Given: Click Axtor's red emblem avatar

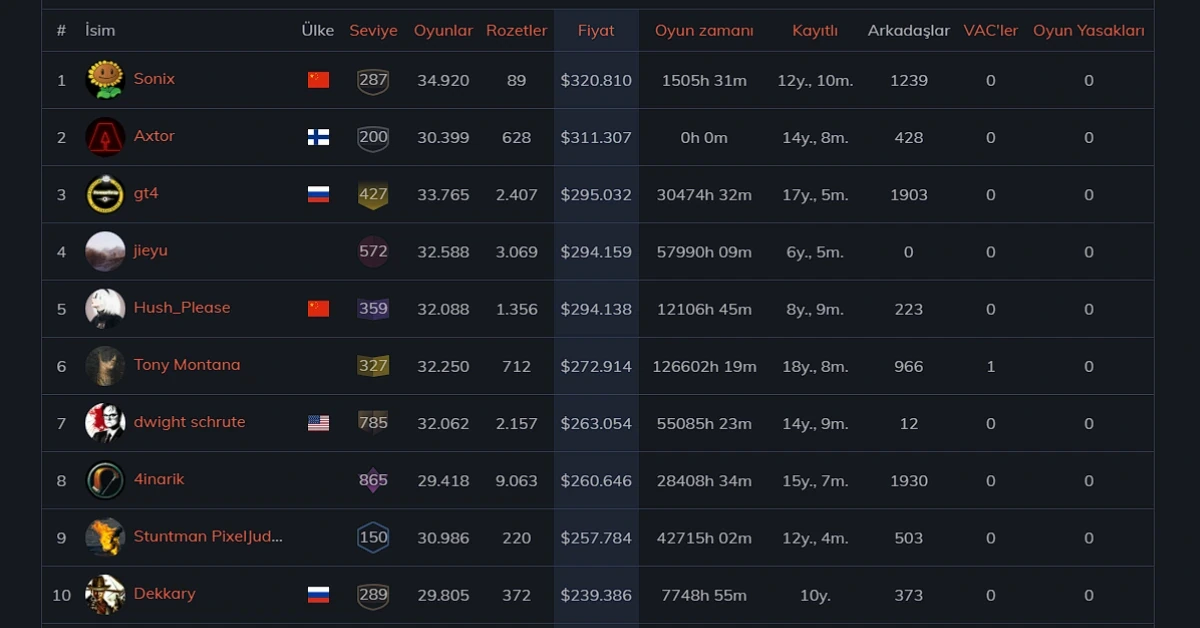Looking at the screenshot, I should click(105, 137).
